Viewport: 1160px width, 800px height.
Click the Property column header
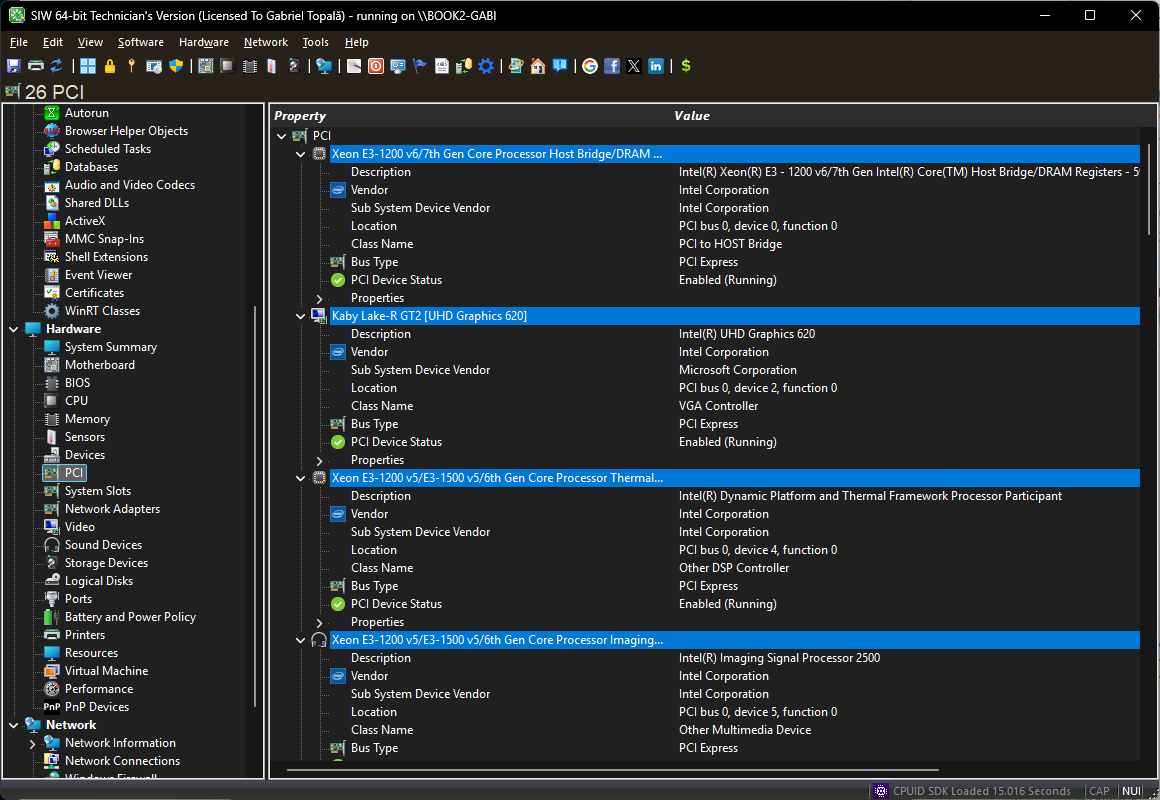(x=300, y=115)
